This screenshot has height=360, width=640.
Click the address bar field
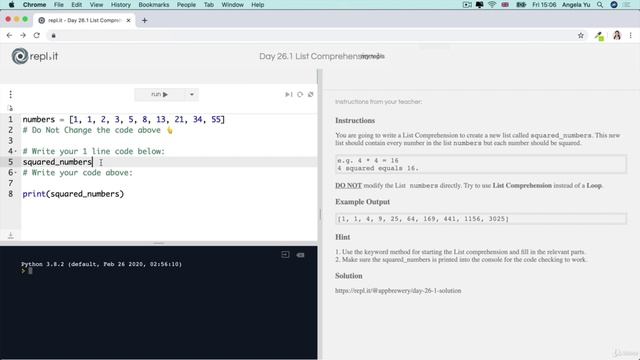[314, 36]
